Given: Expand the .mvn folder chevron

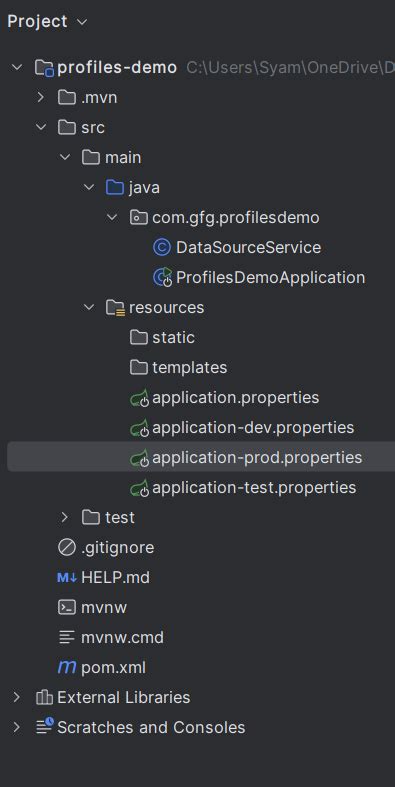Looking at the screenshot, I should point(41,97).
